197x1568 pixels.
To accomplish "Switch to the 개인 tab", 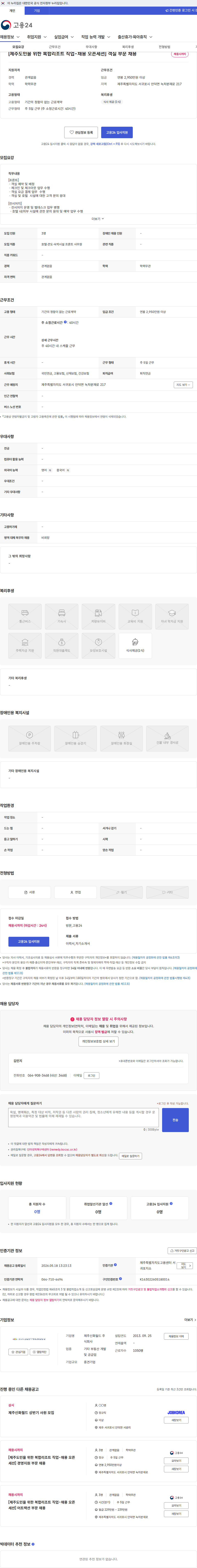I will coord(12,10).
